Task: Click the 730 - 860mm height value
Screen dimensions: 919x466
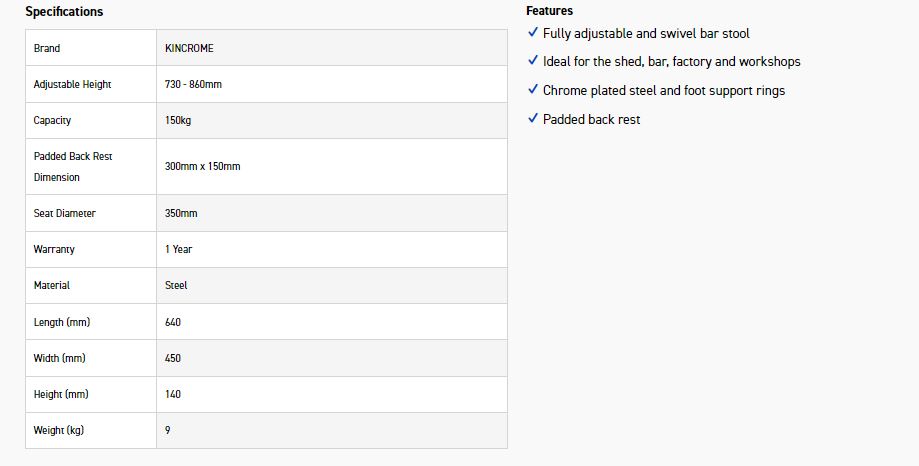Action: coord(193,84)
